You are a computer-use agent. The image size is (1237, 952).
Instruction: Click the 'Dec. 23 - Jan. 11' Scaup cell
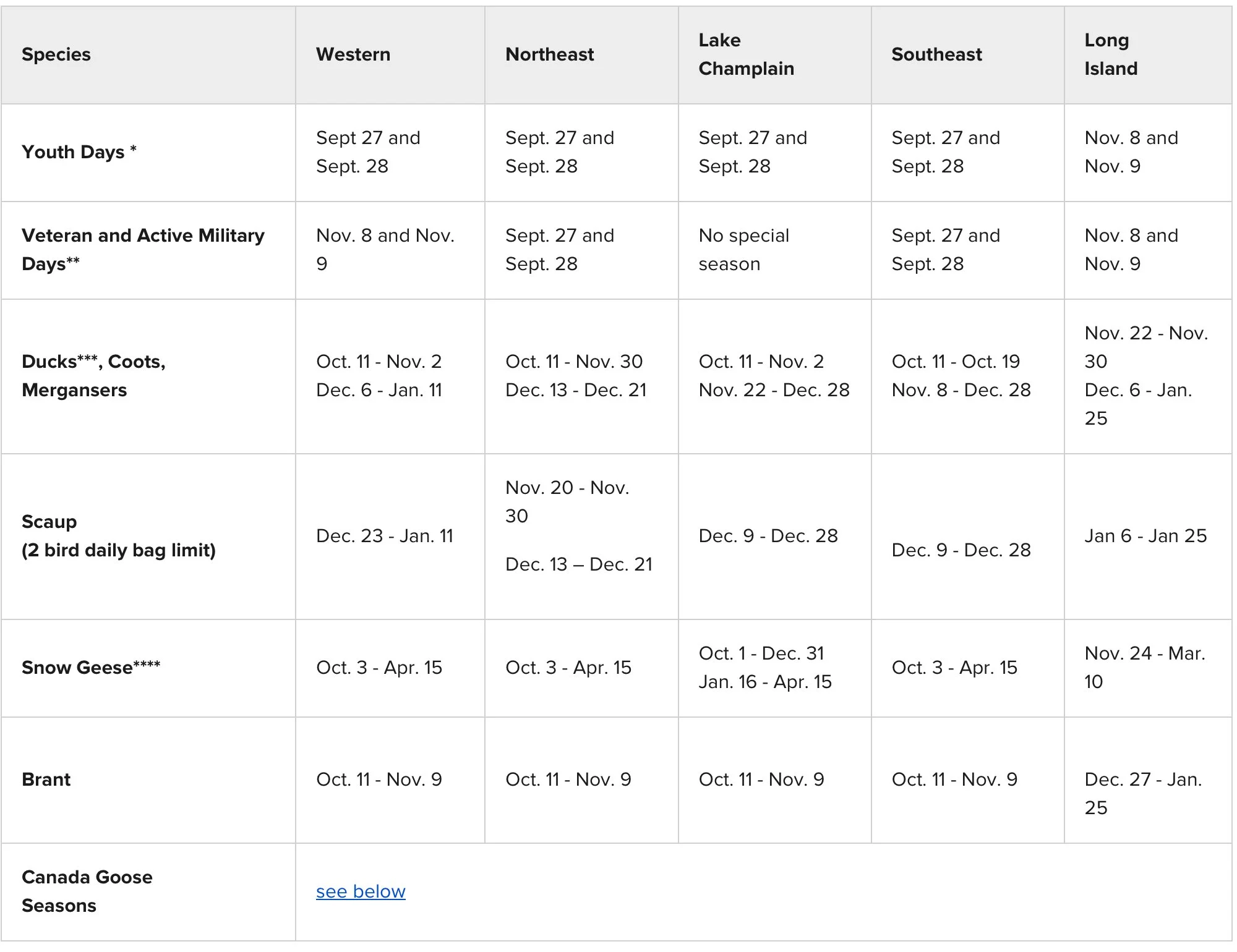click(x=385, y=536)
